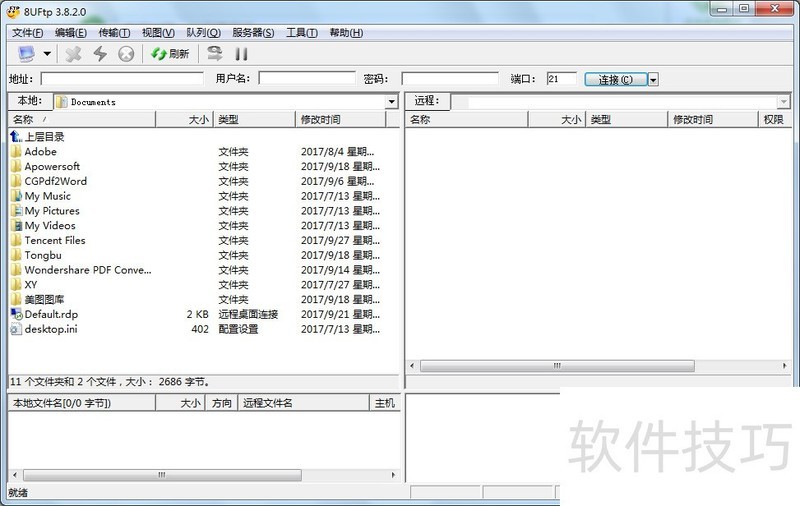Sort remote files by 修改时间 column
Screen dimensions: 800x506
[x=712, y=119]
